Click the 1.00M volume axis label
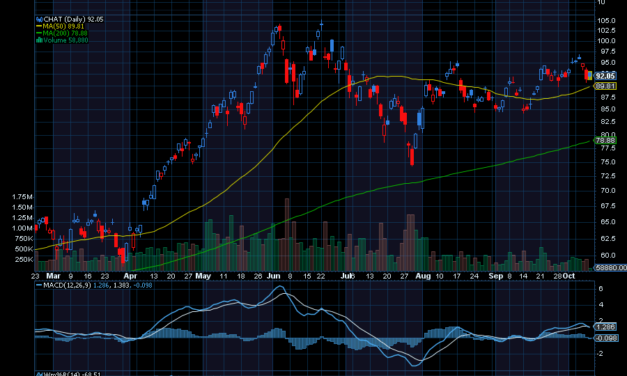This screenshot has height=376, width=627. click(x=23, y=228)
